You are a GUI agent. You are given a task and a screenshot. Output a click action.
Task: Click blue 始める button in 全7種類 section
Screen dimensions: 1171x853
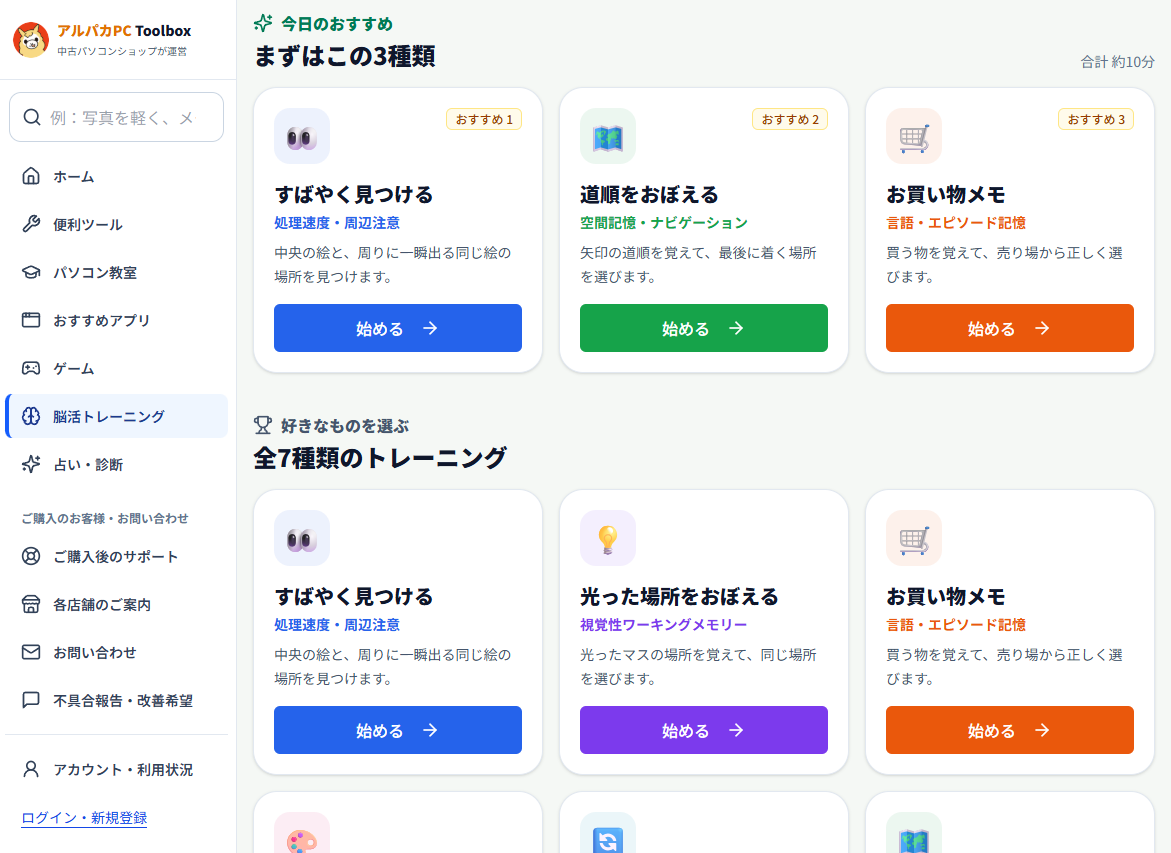pyautogui.click(x=398, y=730)
